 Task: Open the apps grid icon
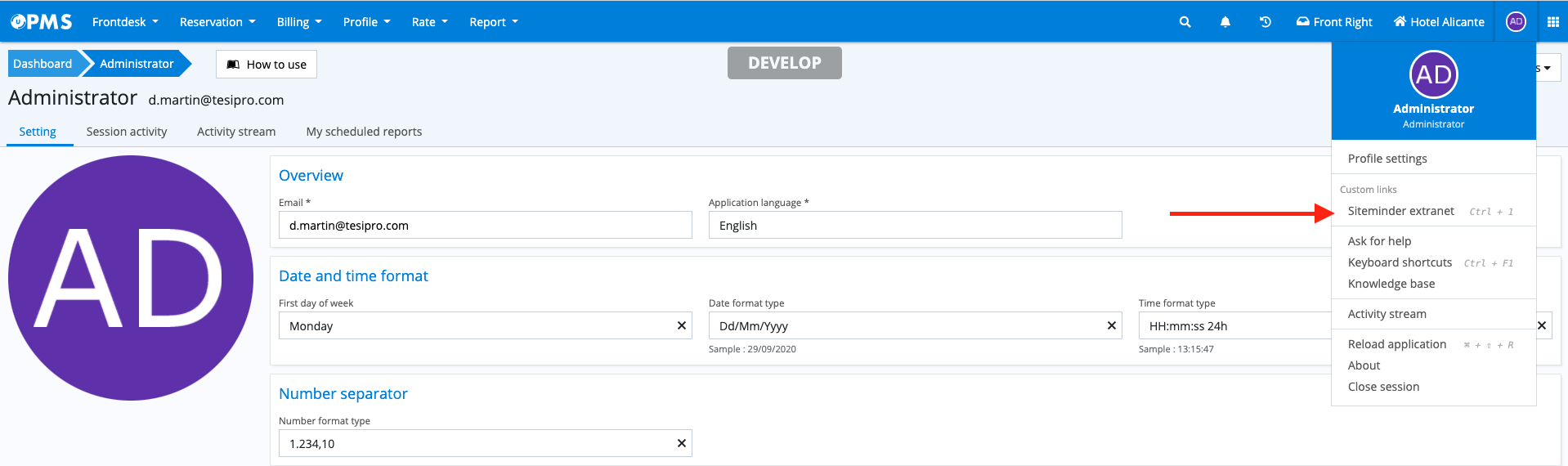1552,22
